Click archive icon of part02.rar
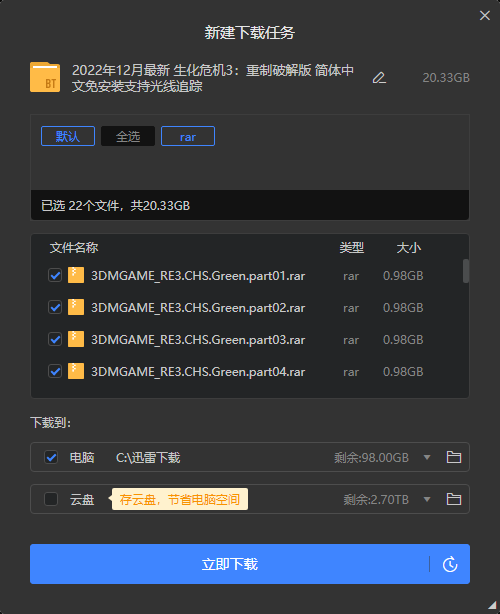The height and width of the screenshot is (614, 500). tap(76, 307)
